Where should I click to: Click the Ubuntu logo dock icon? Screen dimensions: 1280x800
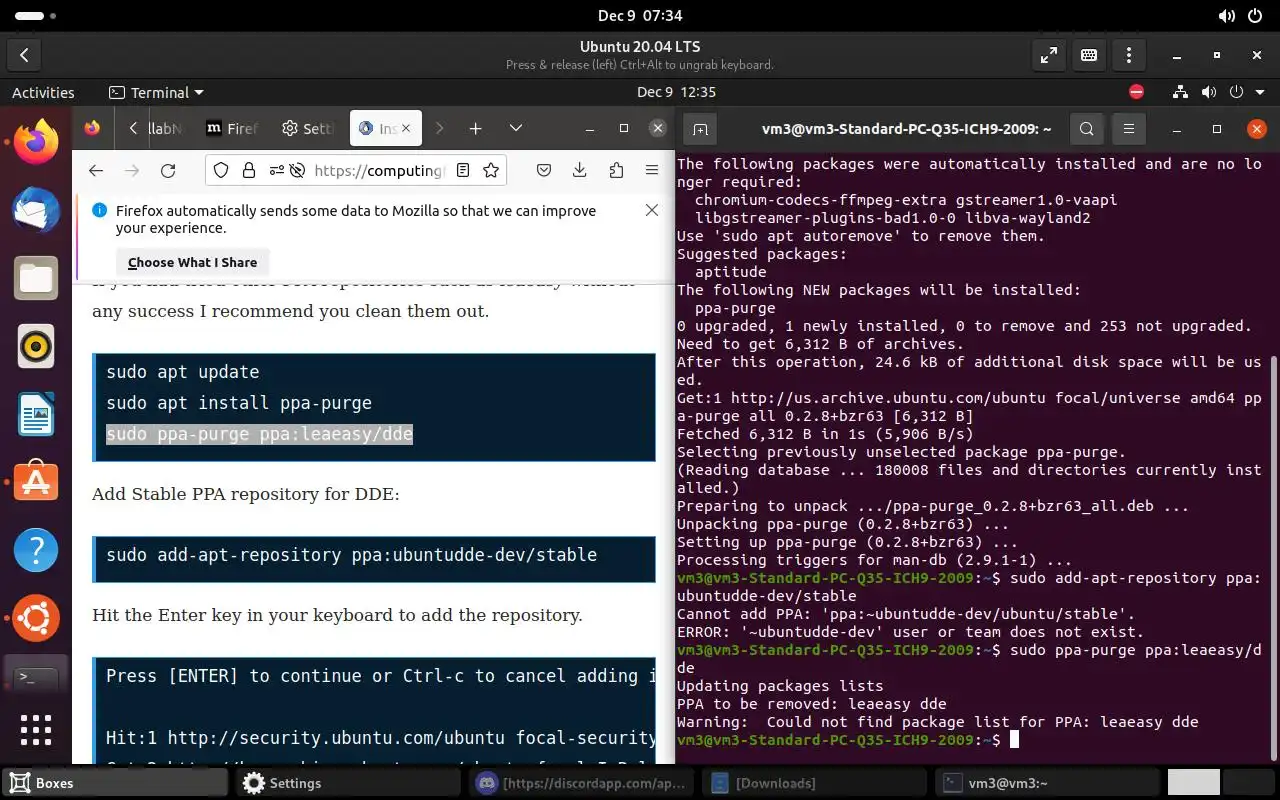coord(36,619)
